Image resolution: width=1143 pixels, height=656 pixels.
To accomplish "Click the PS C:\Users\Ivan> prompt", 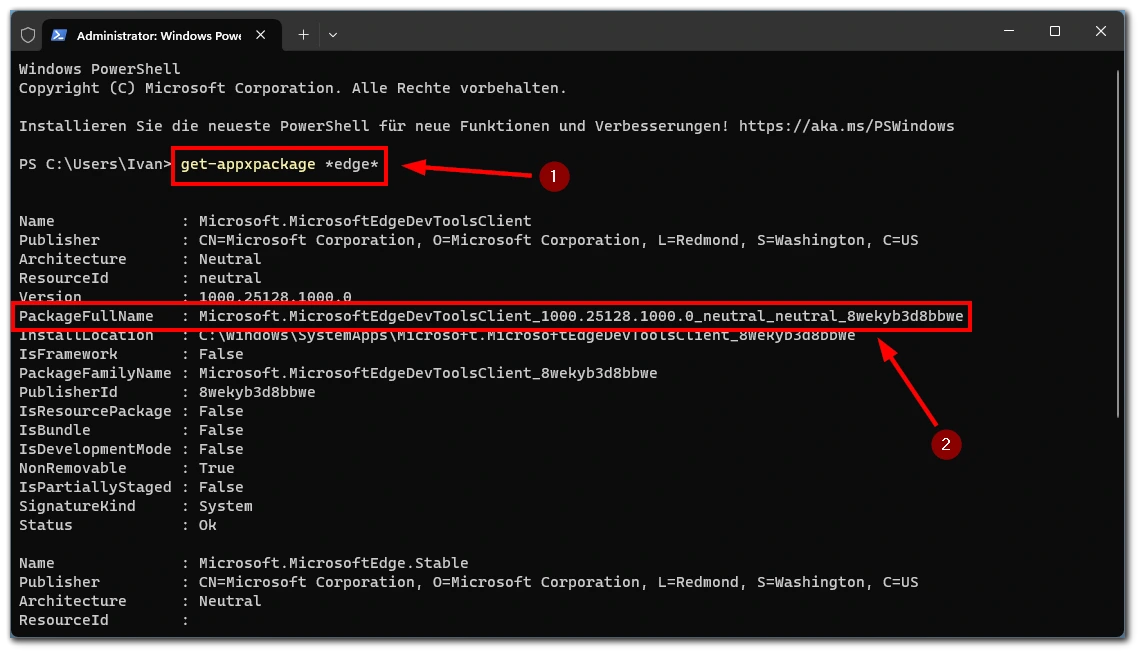I will click(95, 165).
